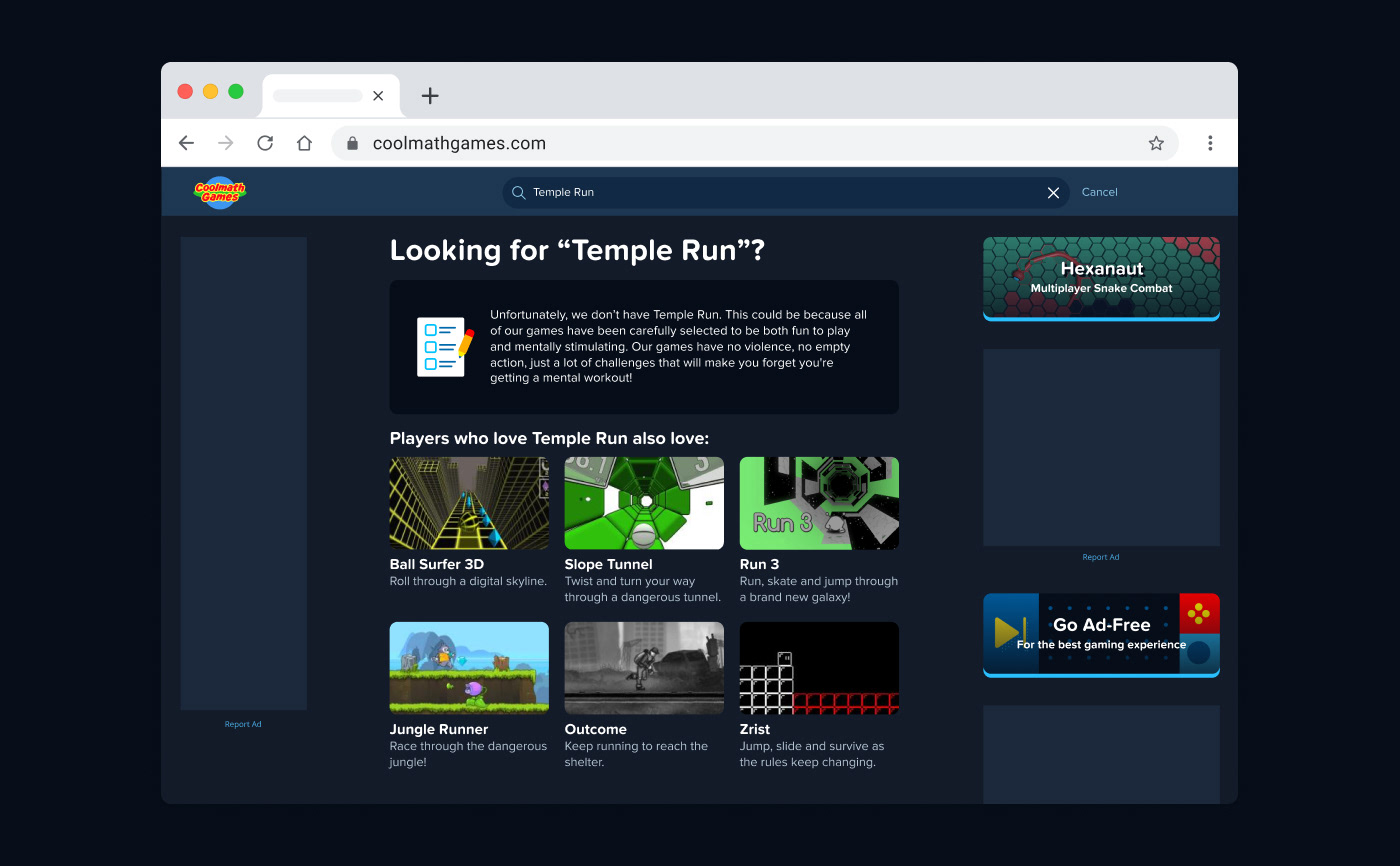The width and height of the screenshot is (1400, 866).
Task: Click the green maximize window button
Action: (x=236, y=91)
